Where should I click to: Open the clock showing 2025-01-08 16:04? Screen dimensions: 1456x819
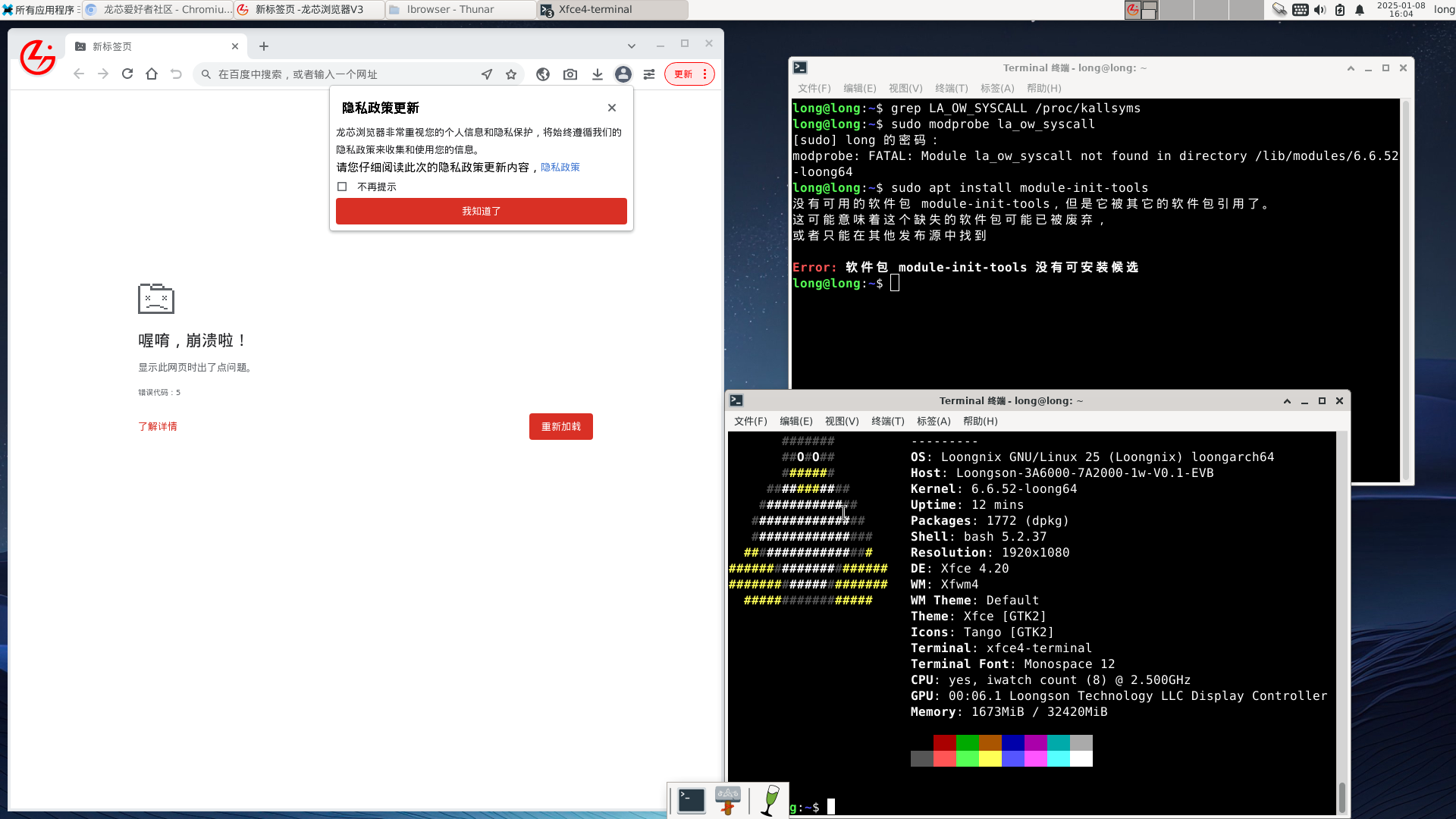(1401, 10)
